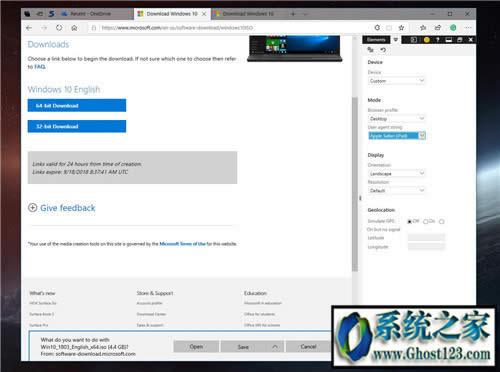
Task: Click the plus circle beside Give feedback
Action: [x=32, y=208]
